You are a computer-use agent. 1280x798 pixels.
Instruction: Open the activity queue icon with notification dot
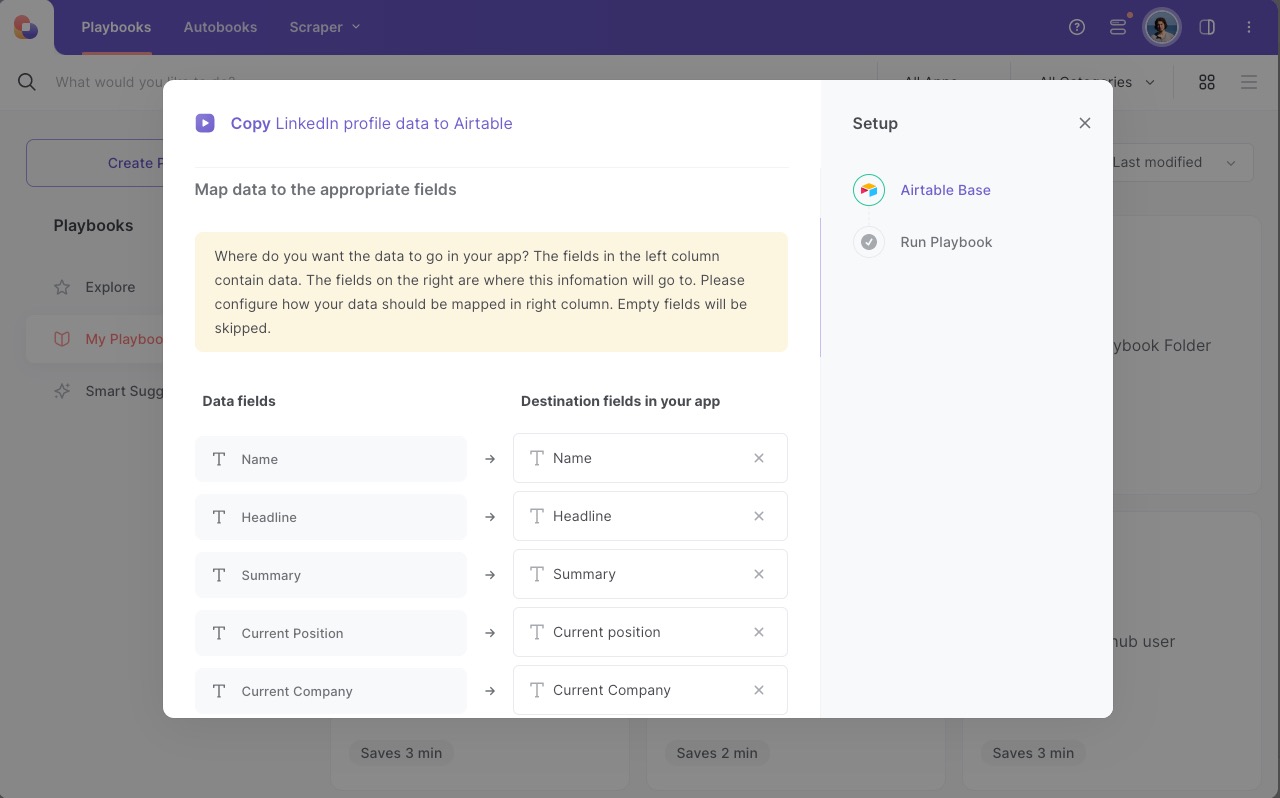pos(1119,27)
